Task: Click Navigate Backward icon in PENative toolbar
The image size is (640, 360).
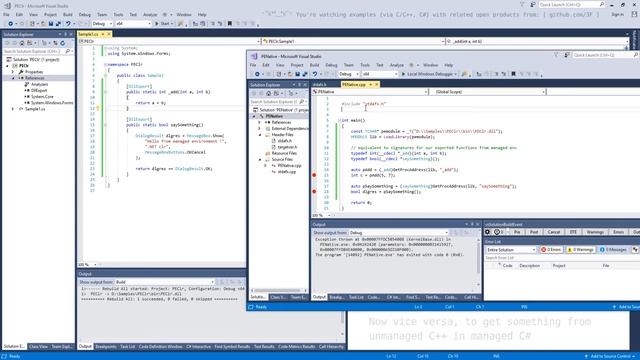Action: [257, 74]
